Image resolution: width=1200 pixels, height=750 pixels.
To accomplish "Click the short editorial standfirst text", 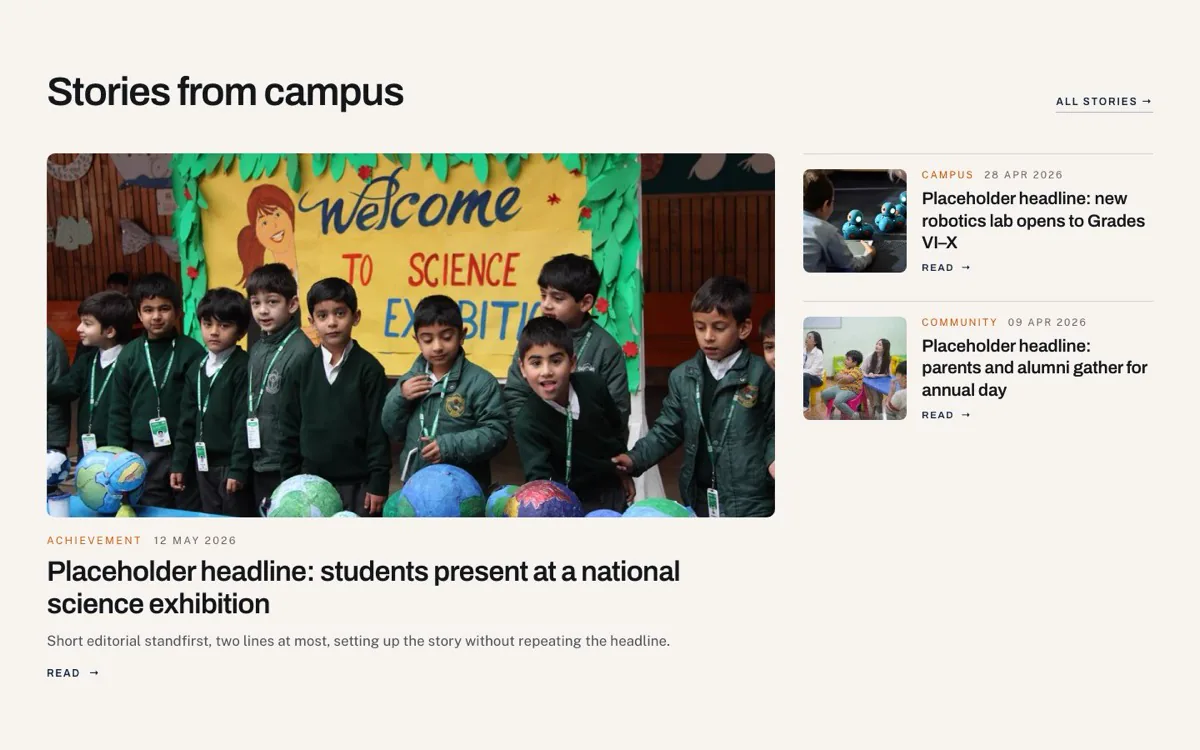I will [358, 641].
